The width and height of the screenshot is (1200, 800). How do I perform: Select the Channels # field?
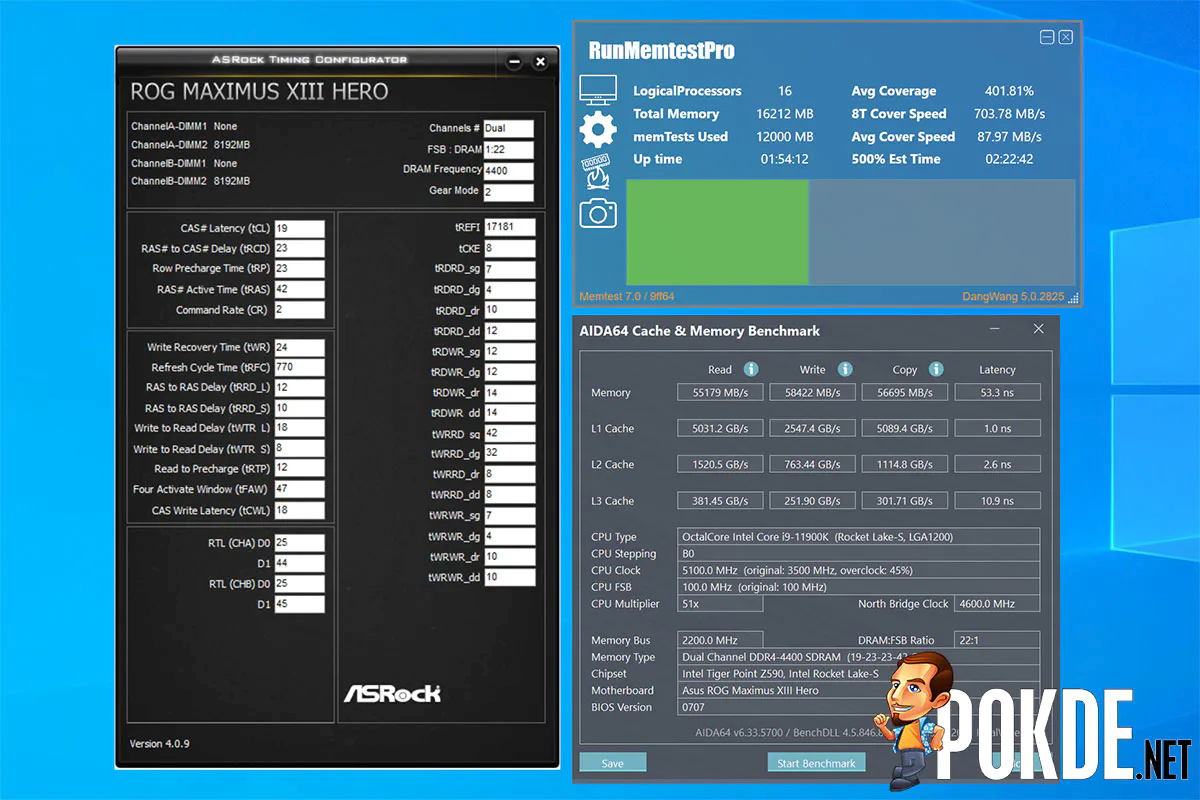click(x=508, y=129)
